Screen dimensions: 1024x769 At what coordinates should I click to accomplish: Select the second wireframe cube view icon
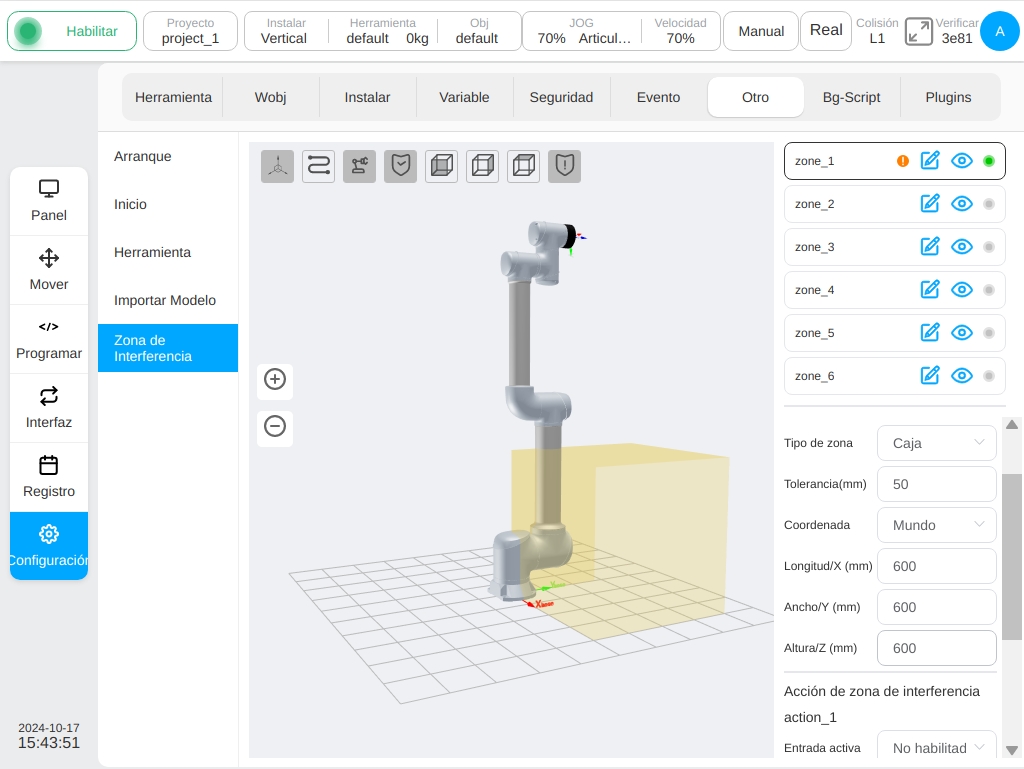tap(483, 166)
